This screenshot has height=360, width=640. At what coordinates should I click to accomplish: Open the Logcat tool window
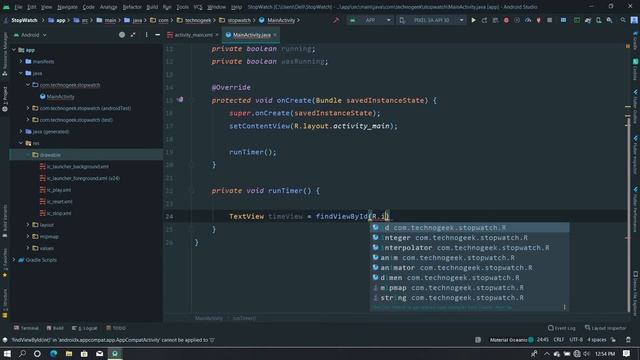pyautogui.click(x=84, y=328)
